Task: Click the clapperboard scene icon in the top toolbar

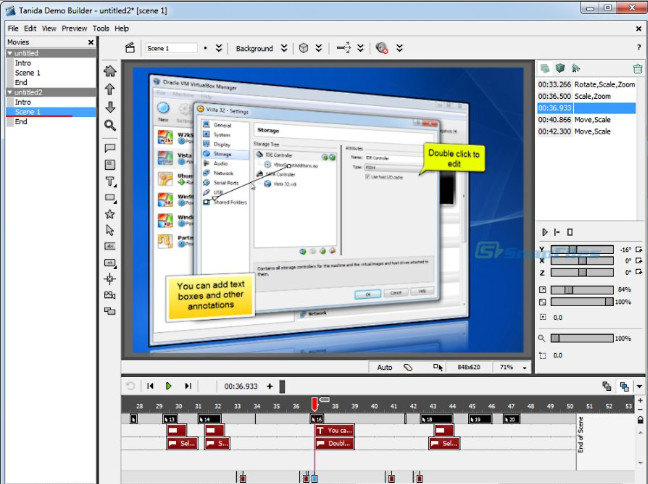Action: point(130,48)
